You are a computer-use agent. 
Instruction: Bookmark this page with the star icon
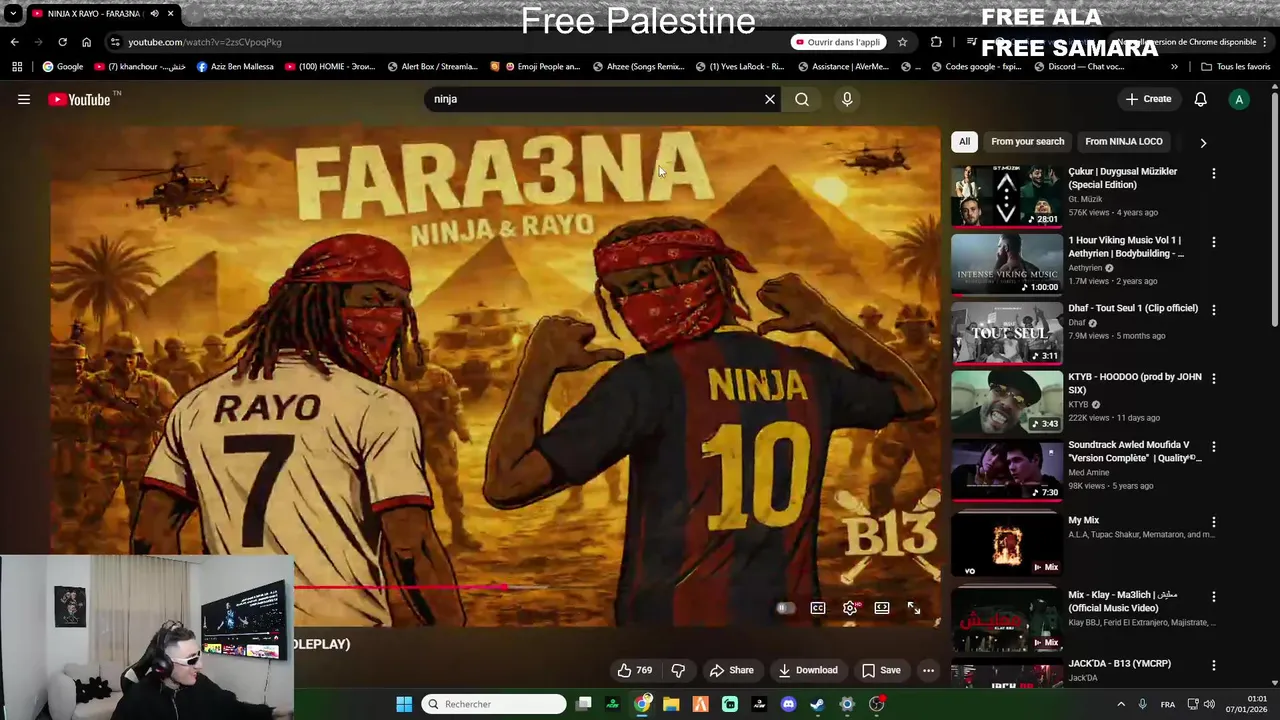902,42
